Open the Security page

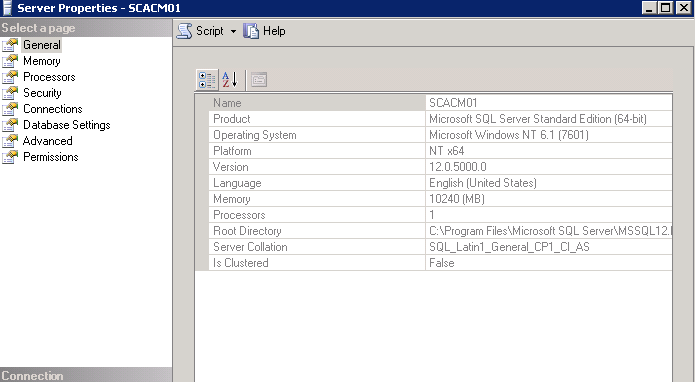click(42, 93)
